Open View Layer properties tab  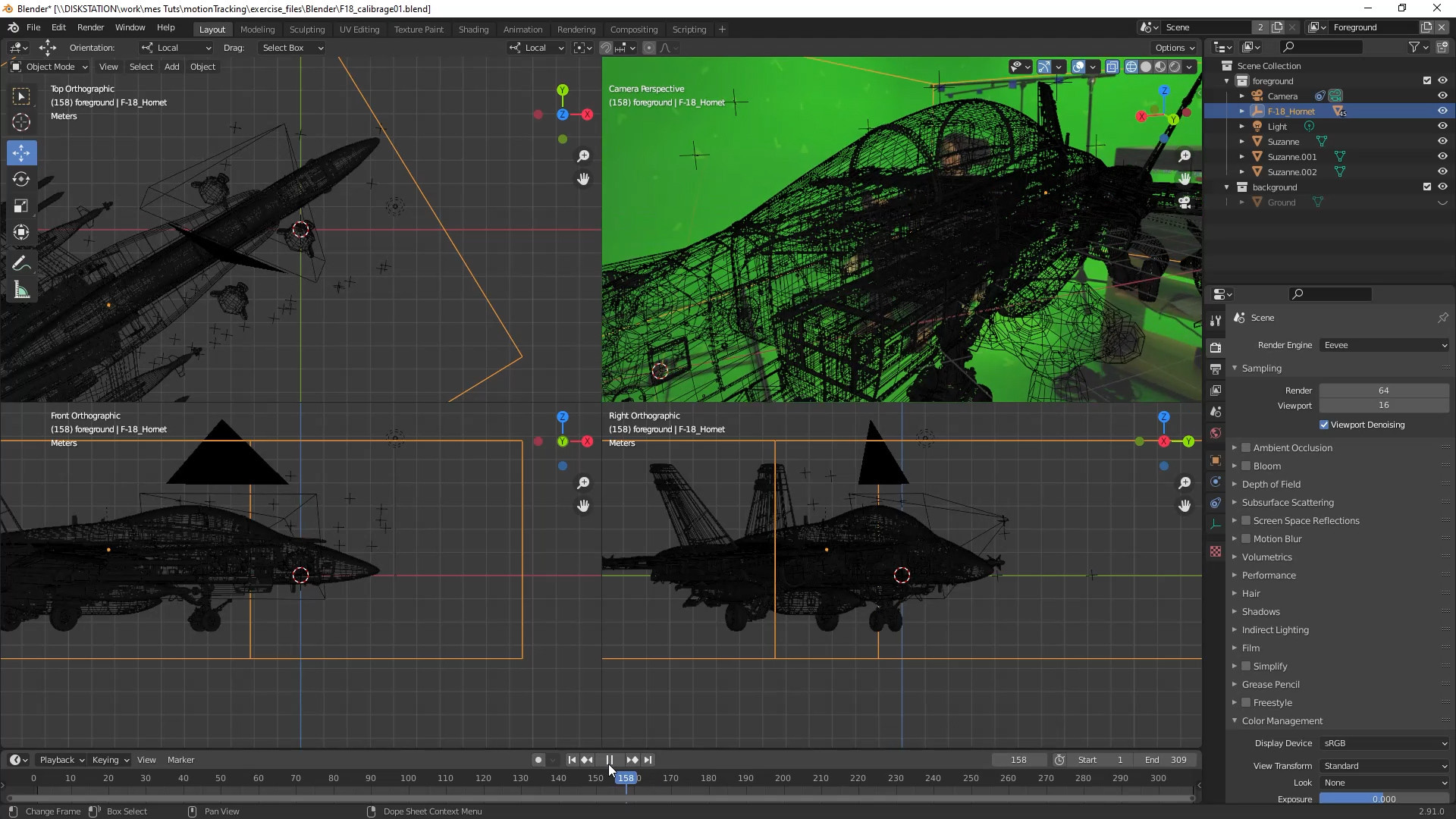(1216, 390)
